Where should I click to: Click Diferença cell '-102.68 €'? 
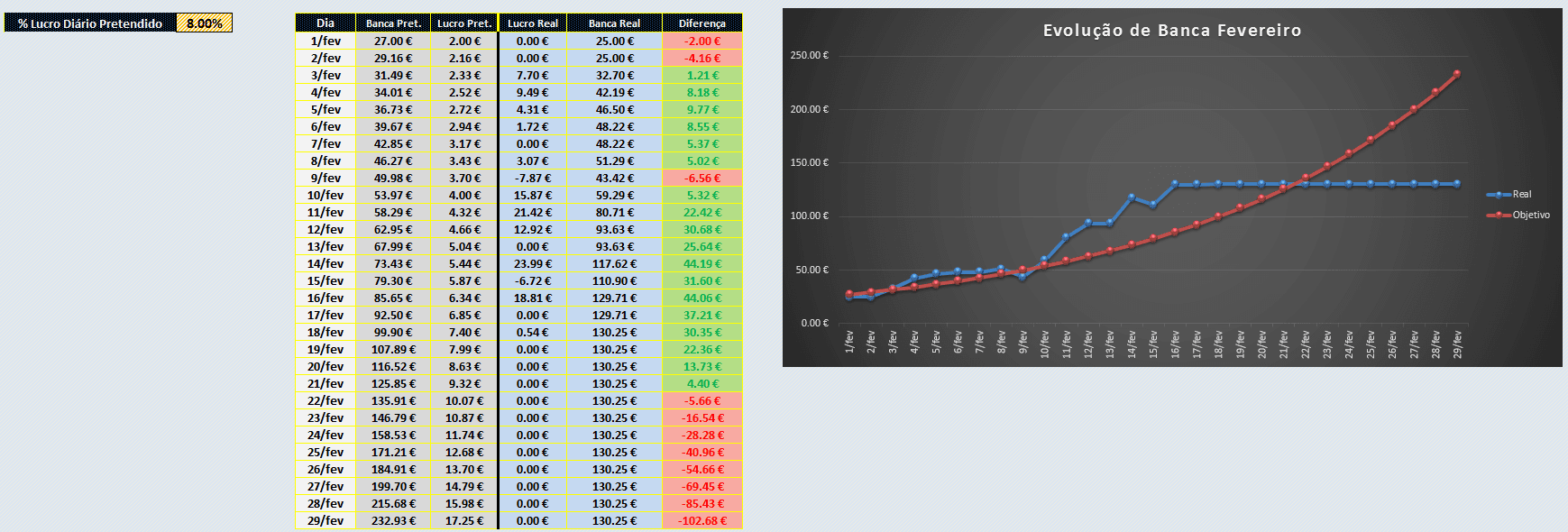coord(701,520)
